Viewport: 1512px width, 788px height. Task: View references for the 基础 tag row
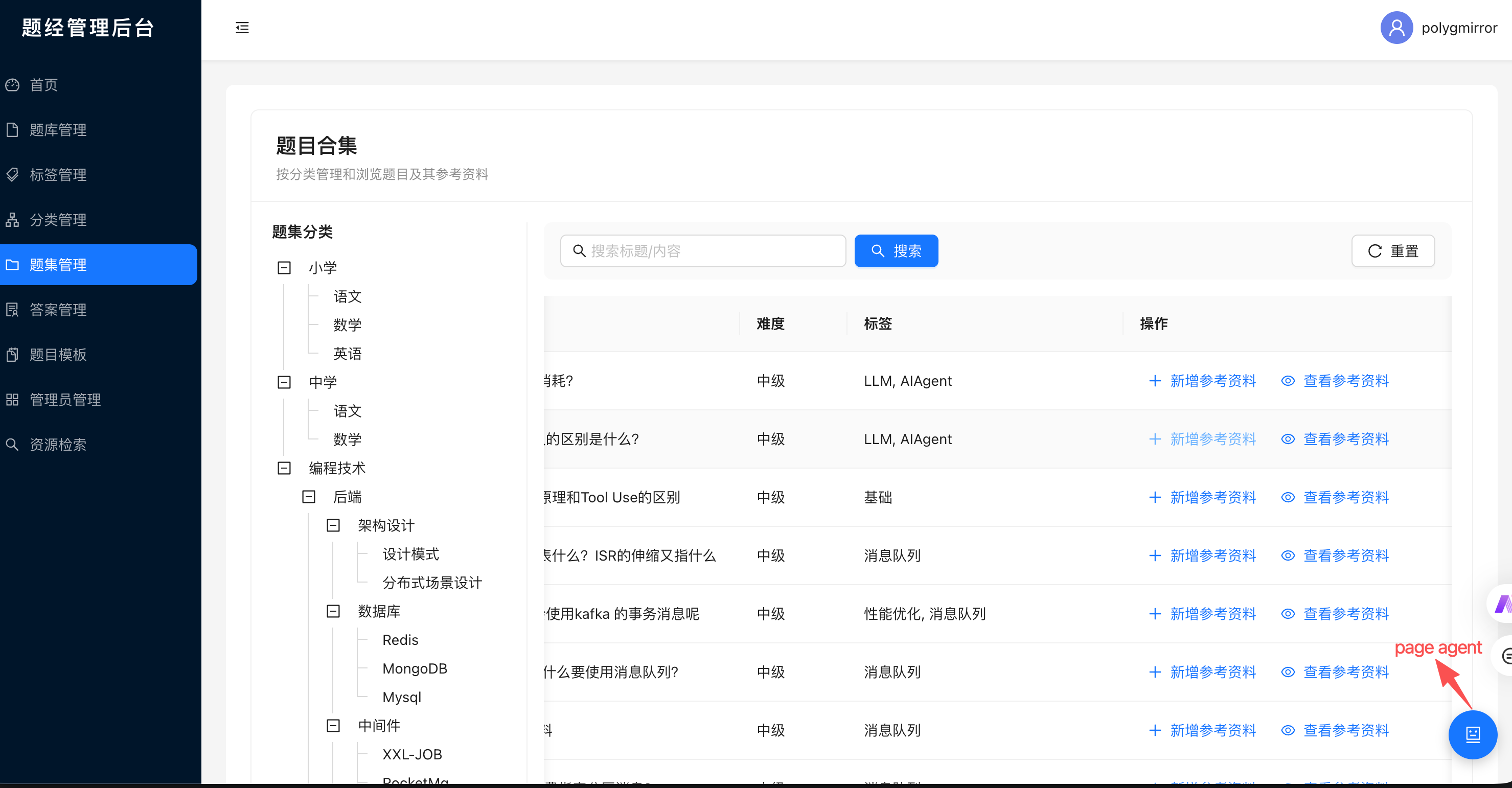click(x=1335, y=497)
